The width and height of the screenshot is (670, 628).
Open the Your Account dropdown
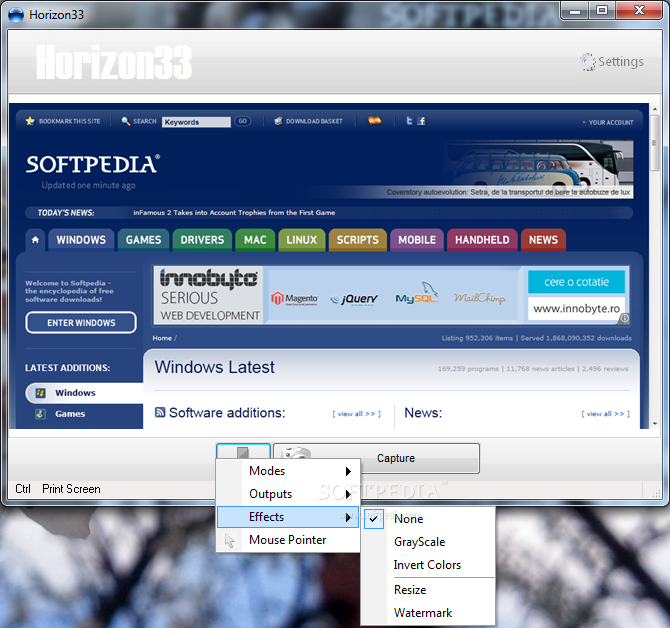(x=607, y=123)
